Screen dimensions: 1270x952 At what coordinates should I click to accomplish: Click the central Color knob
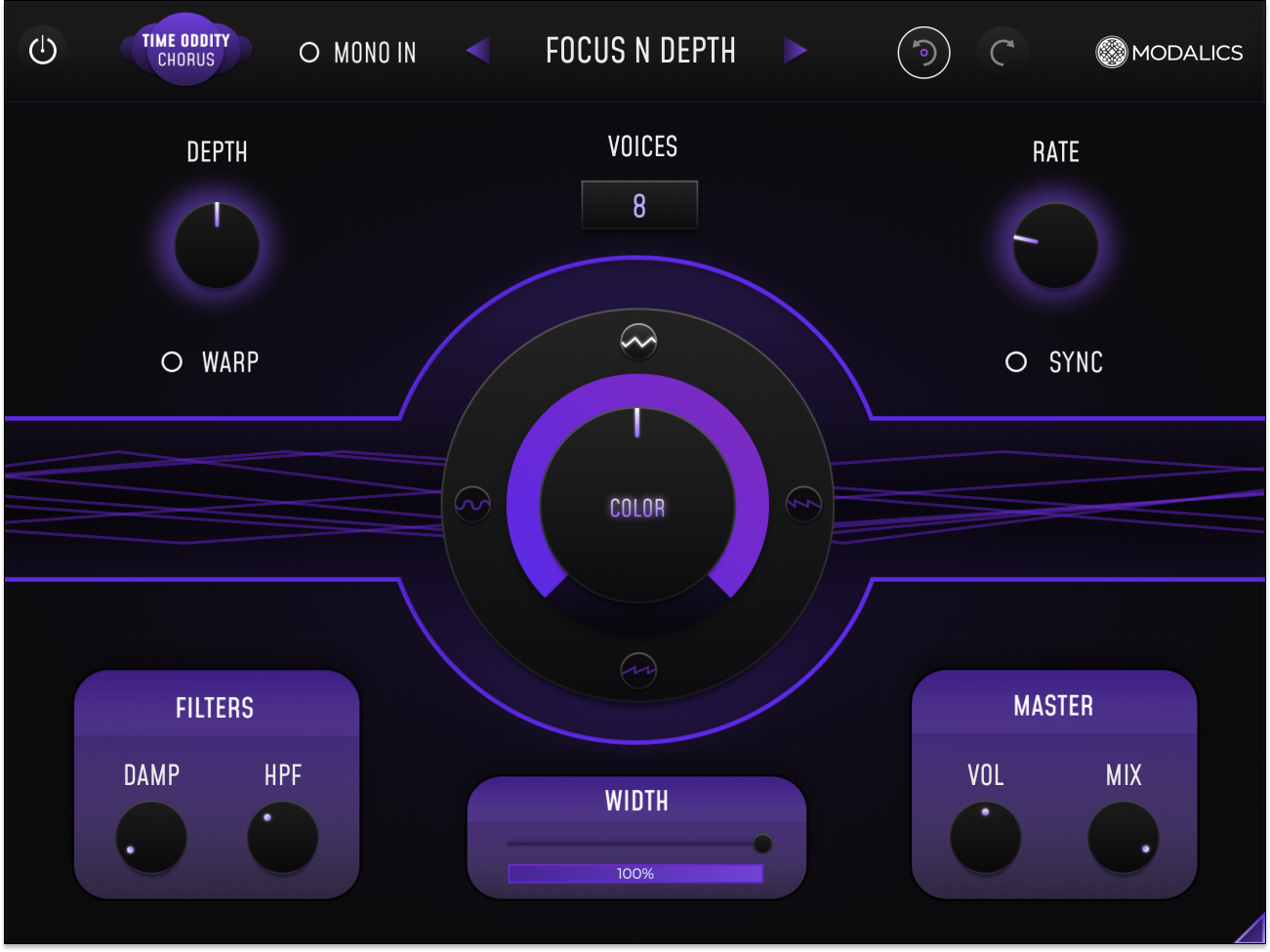coord(636,505)
